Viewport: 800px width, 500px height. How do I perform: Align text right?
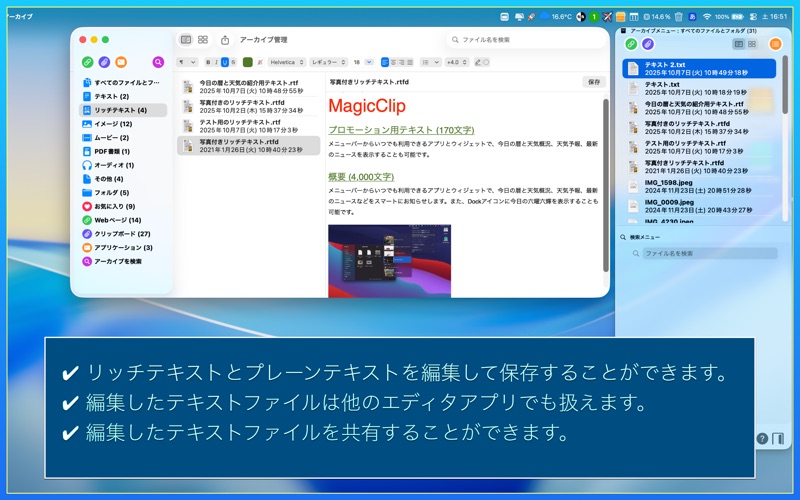click(402, 62)
